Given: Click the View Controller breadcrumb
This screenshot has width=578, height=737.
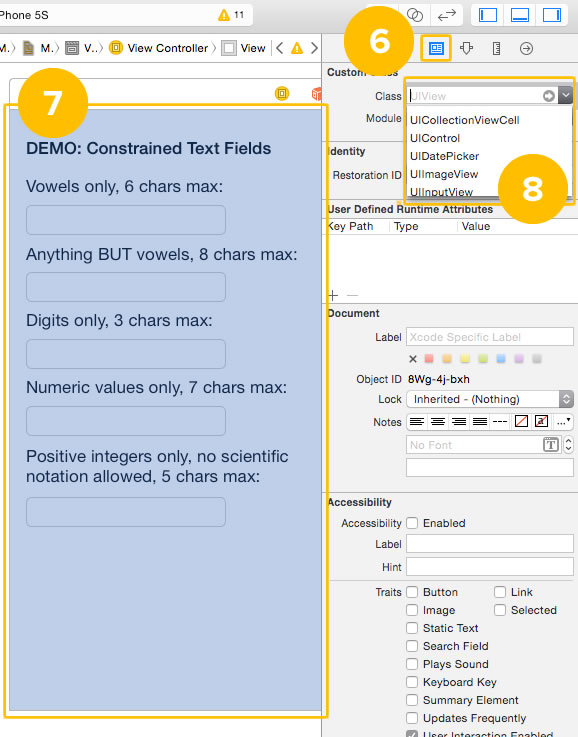Looking at the screenshot, I should pos(167,48).
